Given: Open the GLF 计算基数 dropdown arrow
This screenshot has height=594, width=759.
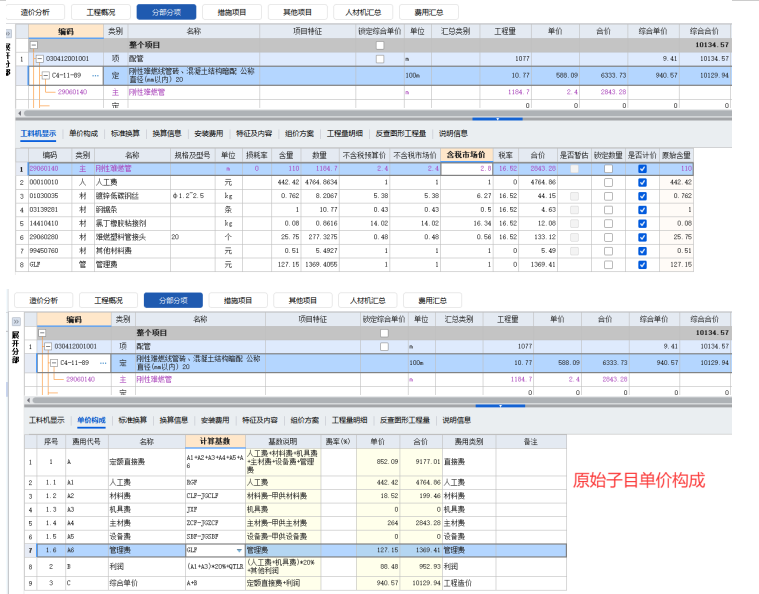Looking at the screenshot, I should click(238, 550).
